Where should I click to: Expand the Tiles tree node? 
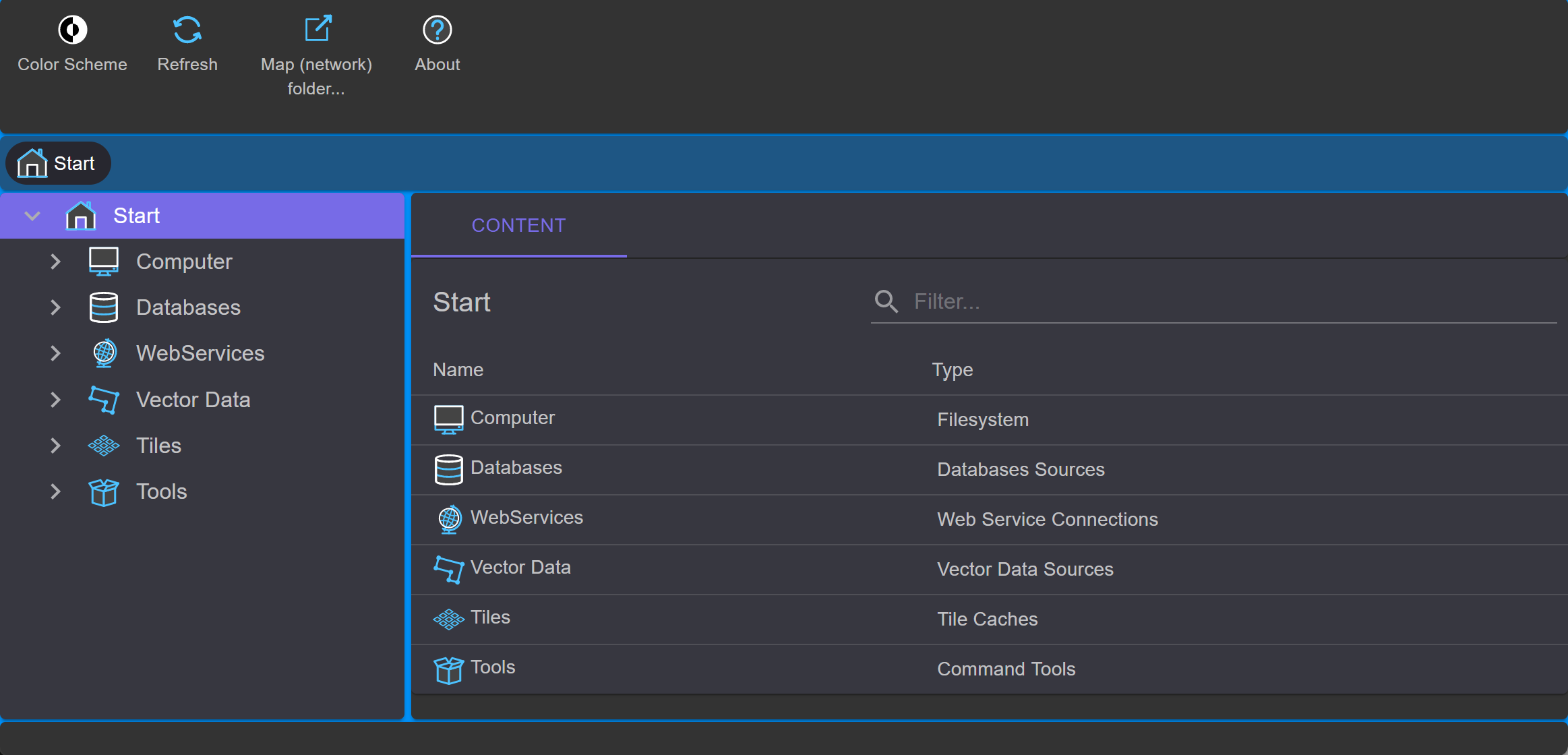(x=55, y=446)
